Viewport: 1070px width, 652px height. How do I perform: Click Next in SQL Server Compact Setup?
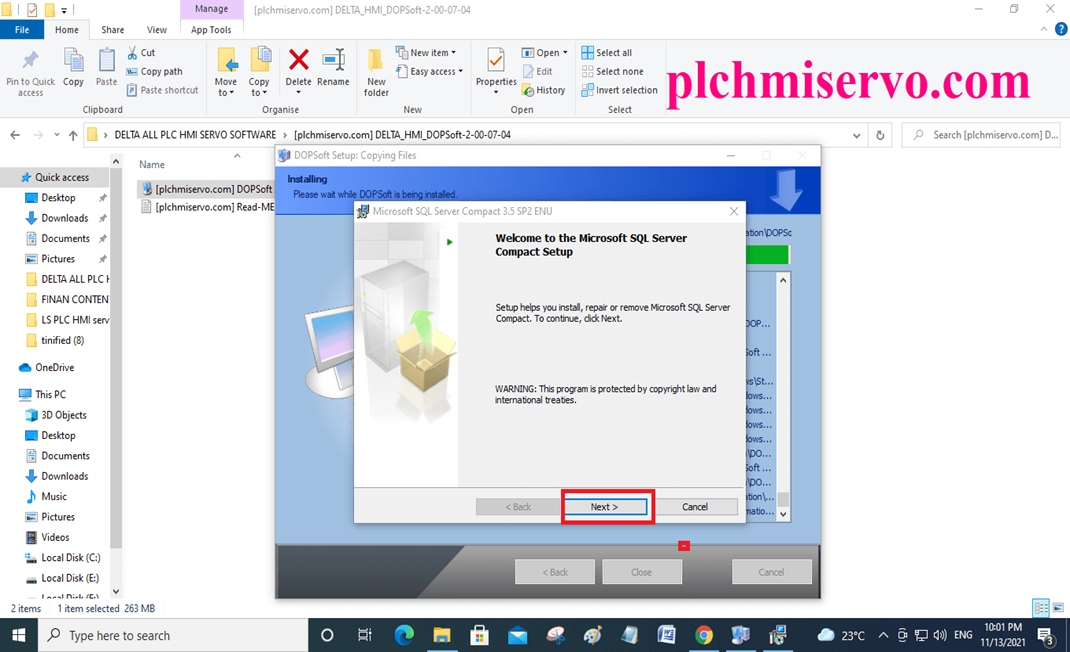pos(605,507)
